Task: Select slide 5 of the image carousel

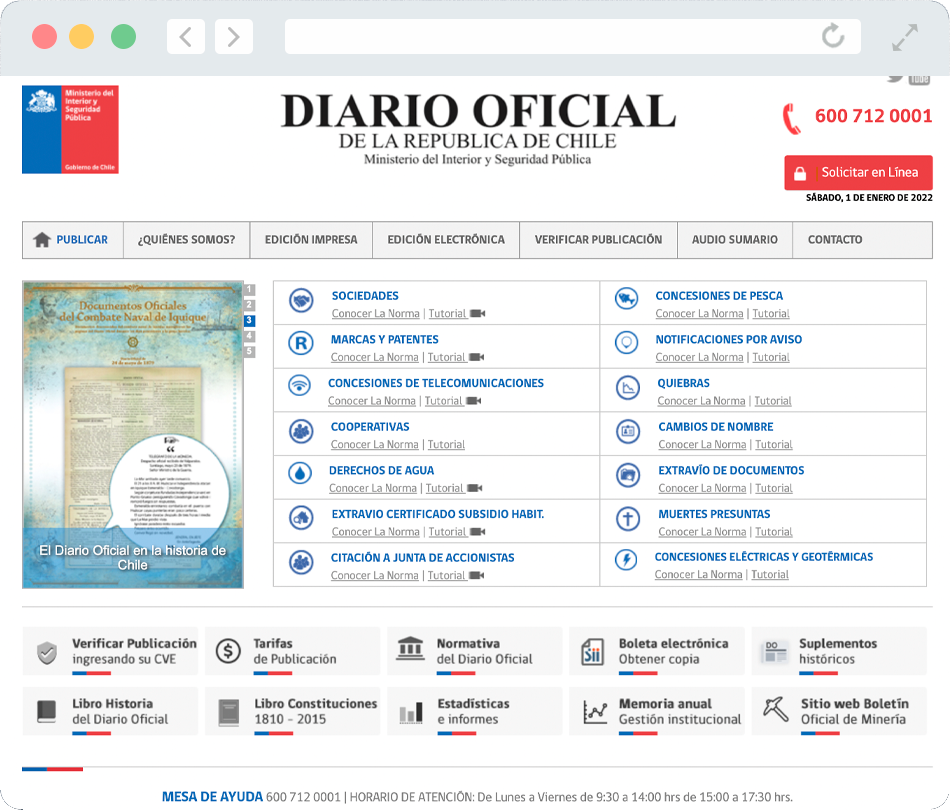Action: (250, 351)
